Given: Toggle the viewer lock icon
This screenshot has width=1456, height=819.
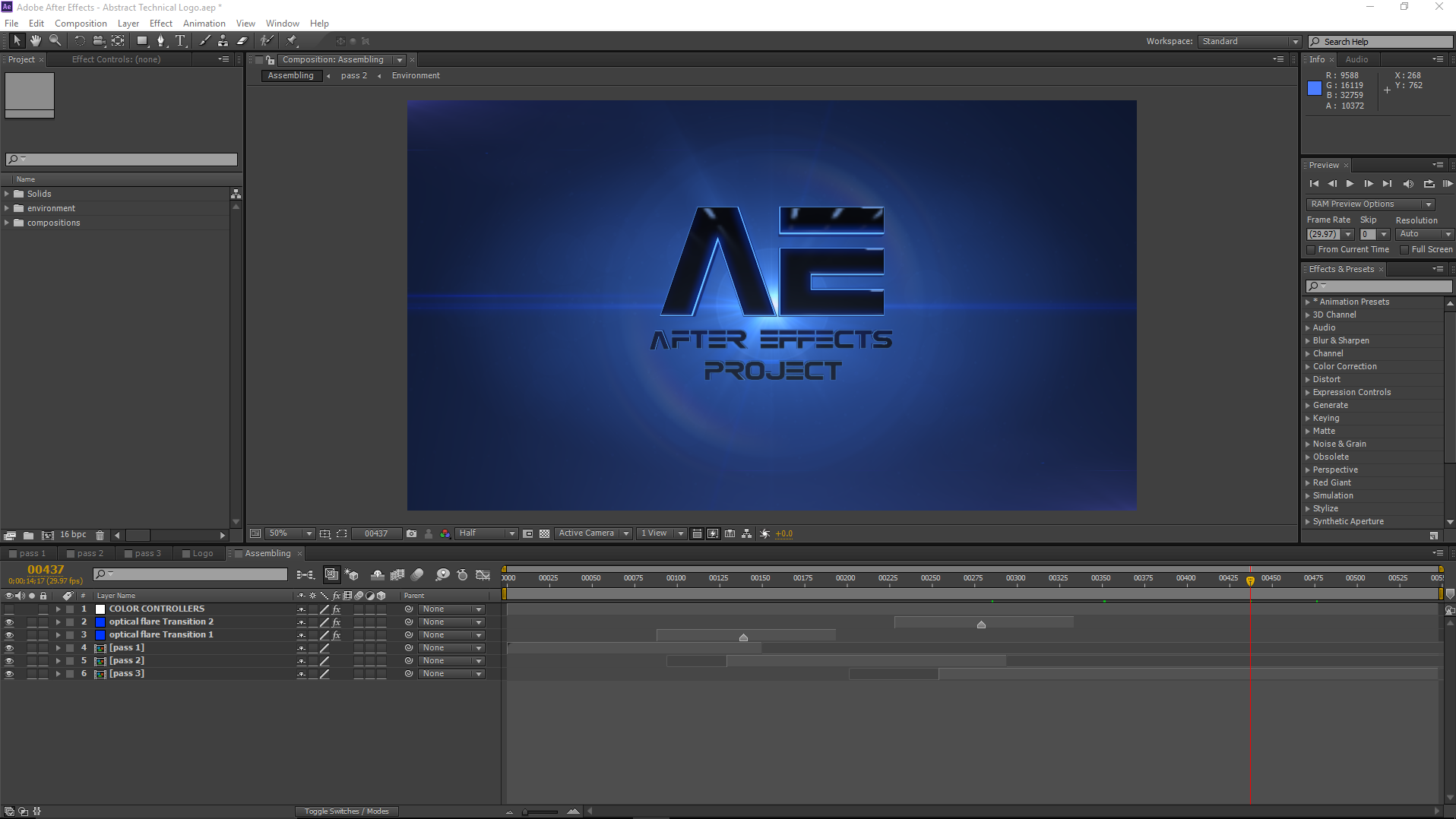Looking at the screenshot, I should tap(270, 60).
